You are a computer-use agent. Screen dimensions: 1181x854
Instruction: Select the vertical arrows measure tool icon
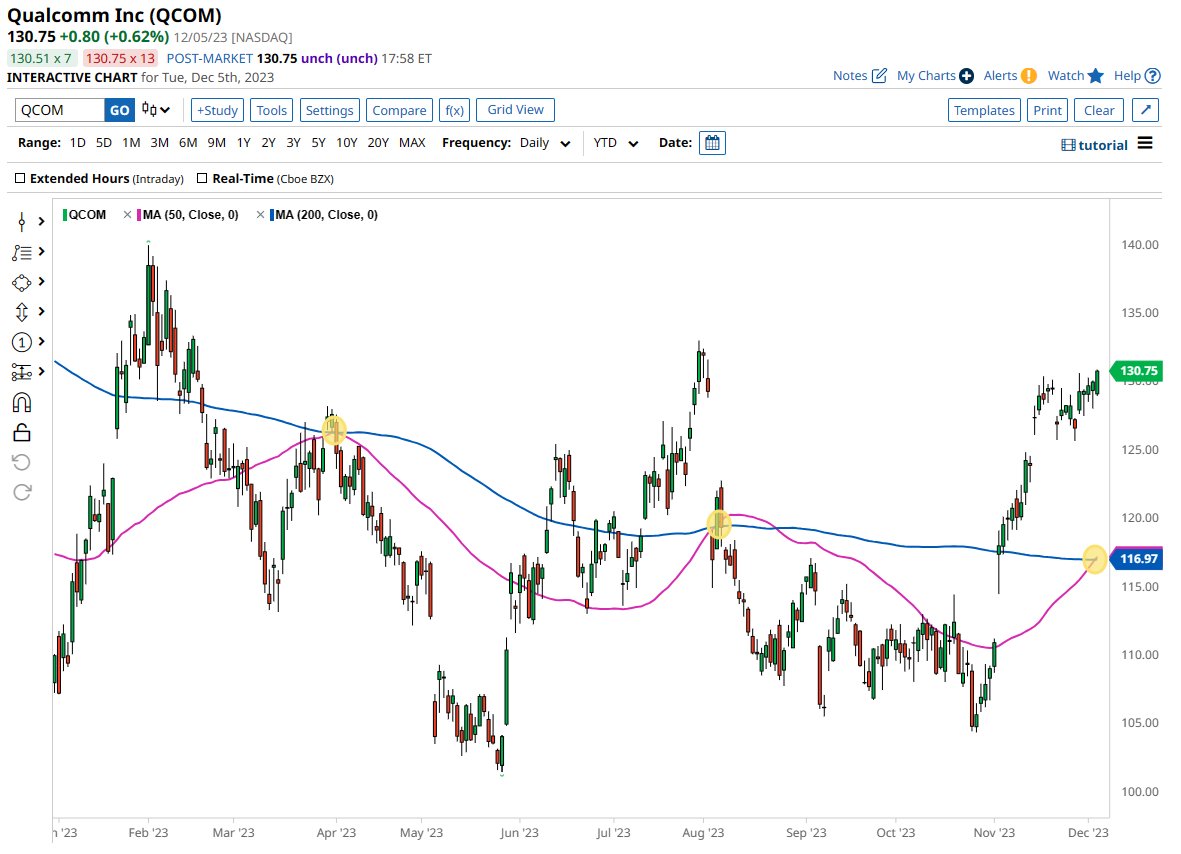[x=22, y=312]
